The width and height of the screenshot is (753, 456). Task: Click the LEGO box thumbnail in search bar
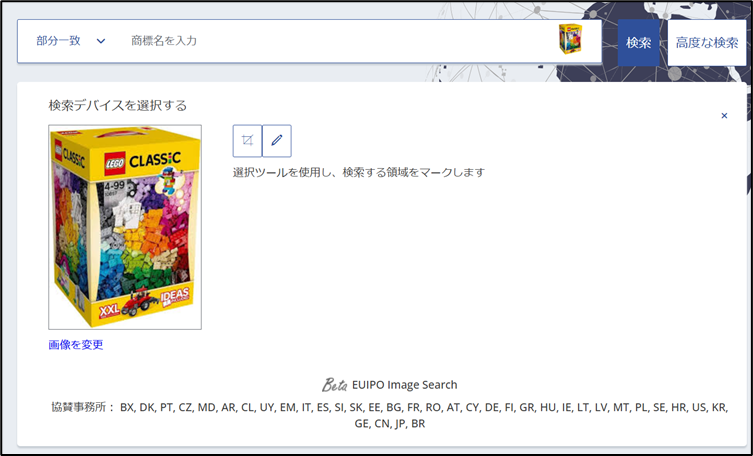click(571, 38)
